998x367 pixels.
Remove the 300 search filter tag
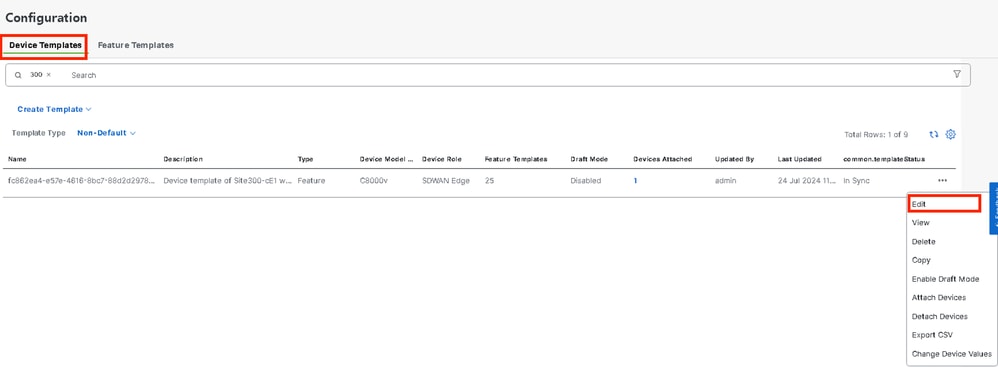tap(49, 74)
